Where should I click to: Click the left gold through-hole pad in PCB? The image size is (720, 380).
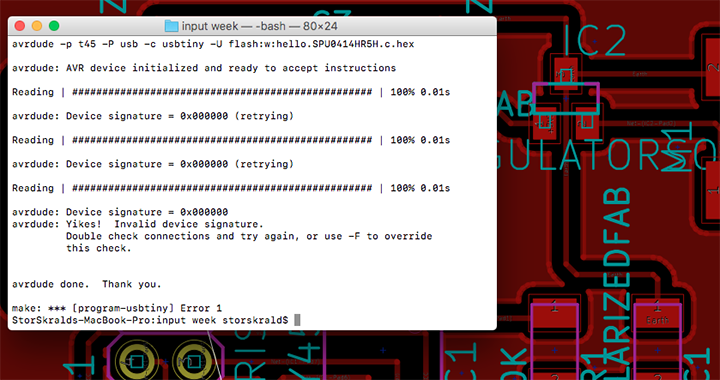(x=136, y=362)
